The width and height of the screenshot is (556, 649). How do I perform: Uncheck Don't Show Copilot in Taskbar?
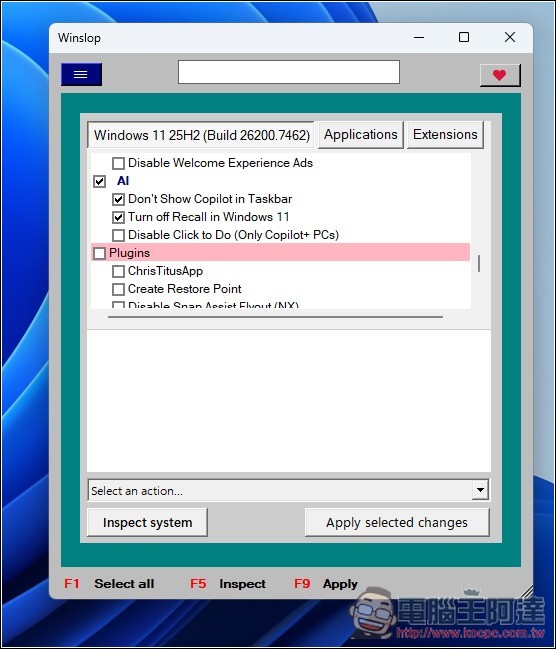pyautogui.click(x=118, y=199)
